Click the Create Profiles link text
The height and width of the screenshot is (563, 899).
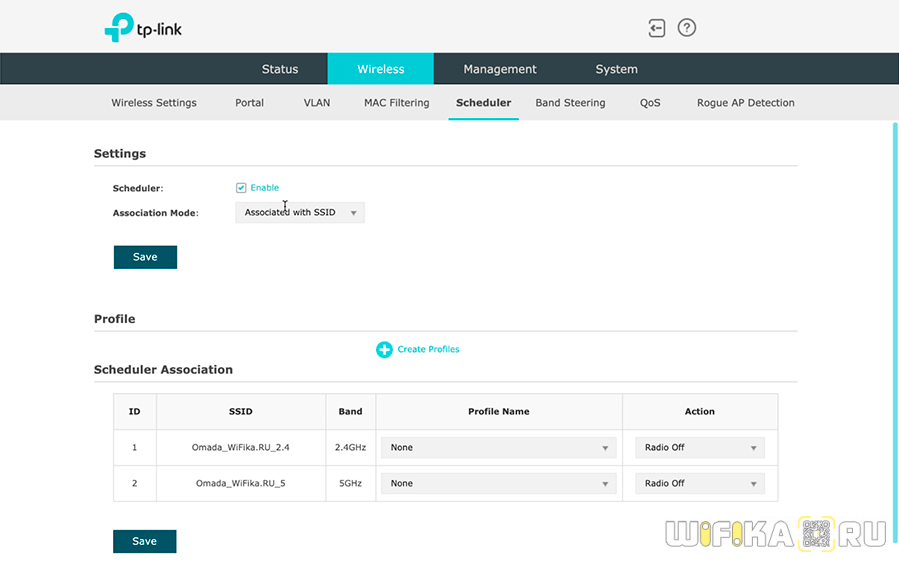[428, 349]
